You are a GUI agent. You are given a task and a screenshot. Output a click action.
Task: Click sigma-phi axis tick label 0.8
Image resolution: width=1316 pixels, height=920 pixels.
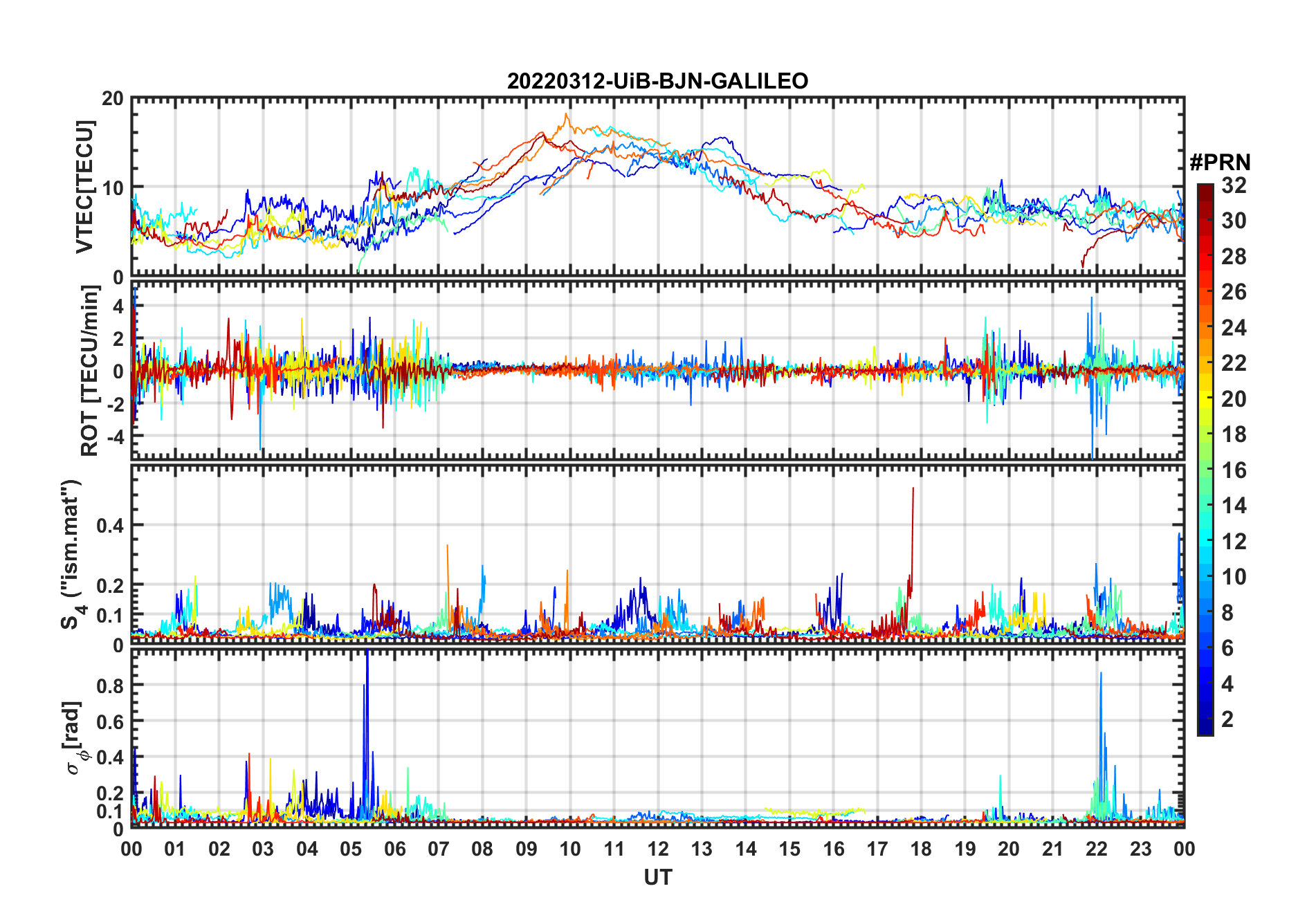pos(110,686)
